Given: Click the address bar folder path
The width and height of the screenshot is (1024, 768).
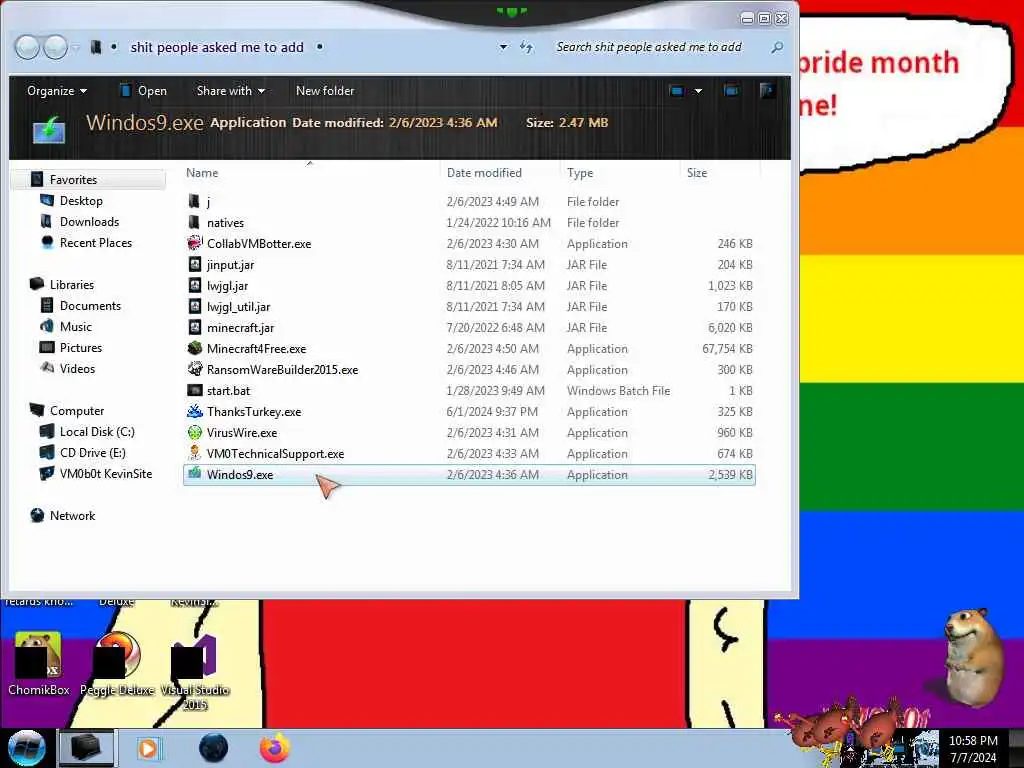Looking at the screenshot, I should tap(217, 47).
